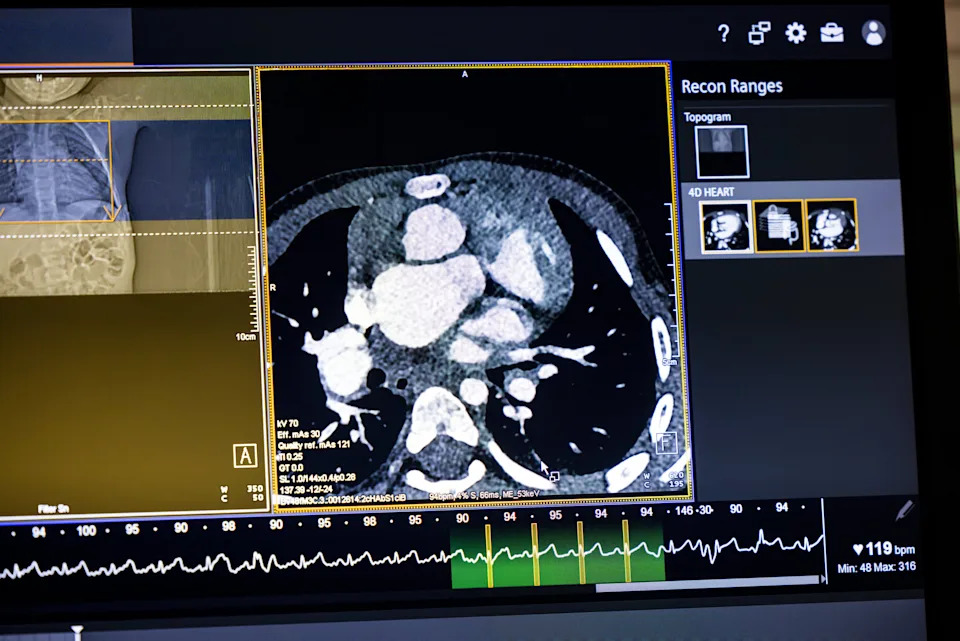Click the 100 beat value on ECG strip
This screenshot has width=960, height=641.
point(86,531)
